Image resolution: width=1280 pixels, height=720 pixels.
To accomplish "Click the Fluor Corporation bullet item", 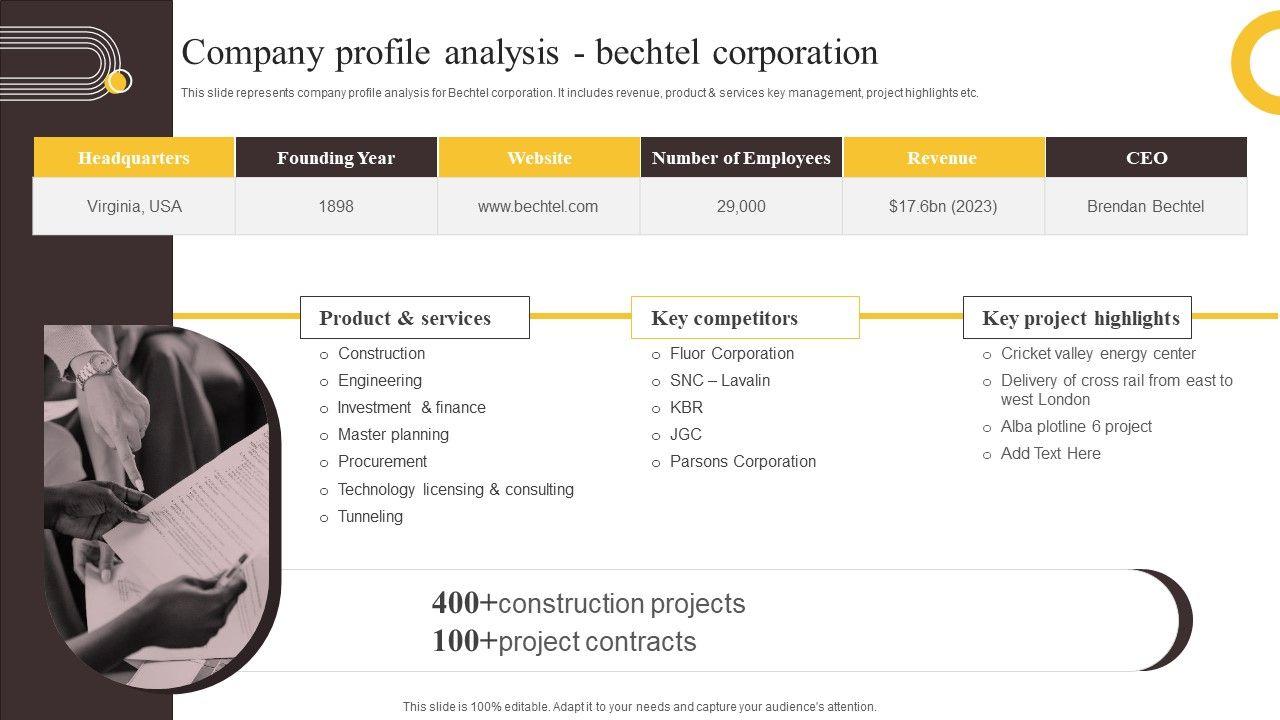I will pos(732,354).
